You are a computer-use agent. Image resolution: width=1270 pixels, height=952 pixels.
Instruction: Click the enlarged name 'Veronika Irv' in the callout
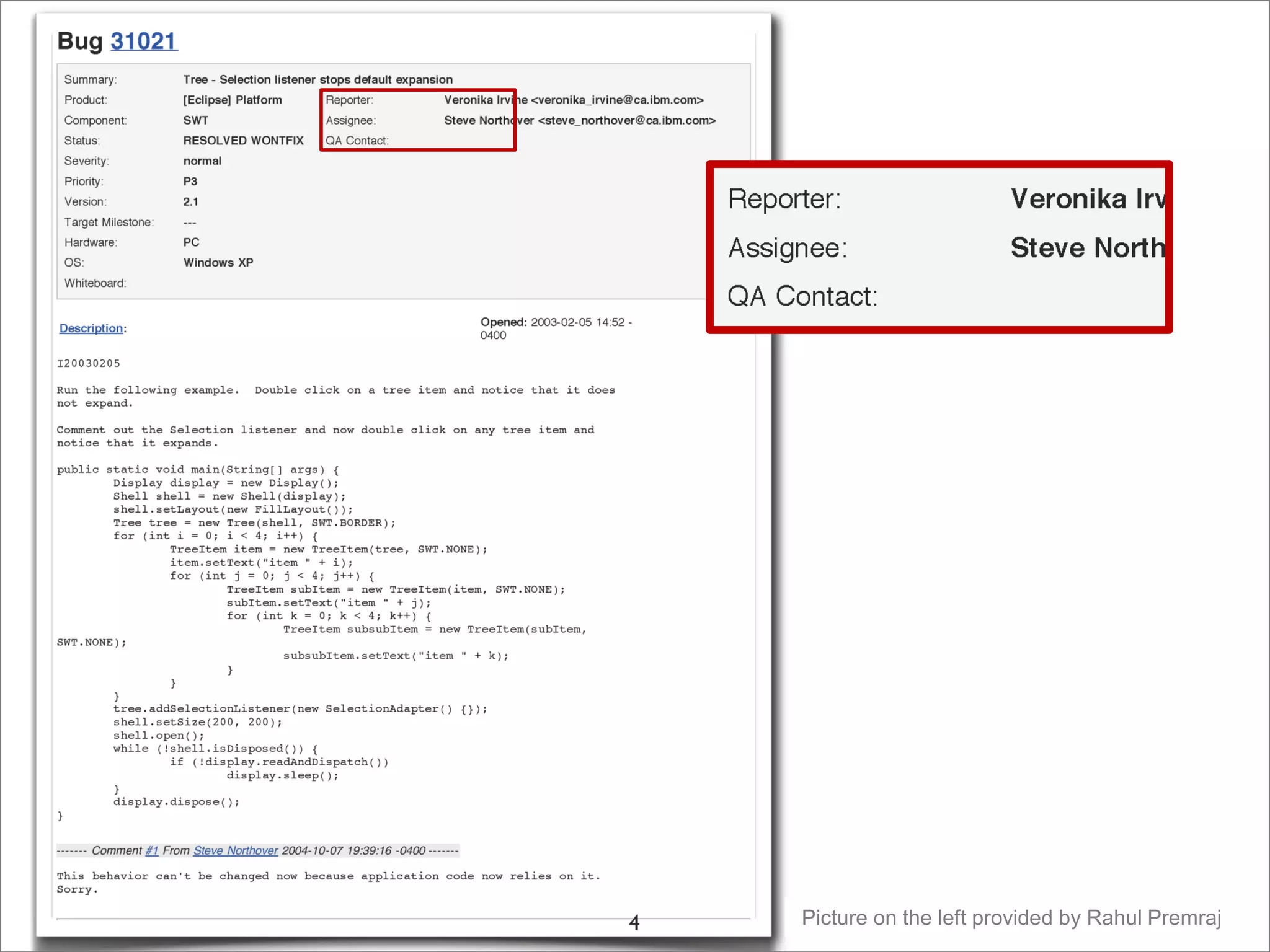[x=1088, y=200]
